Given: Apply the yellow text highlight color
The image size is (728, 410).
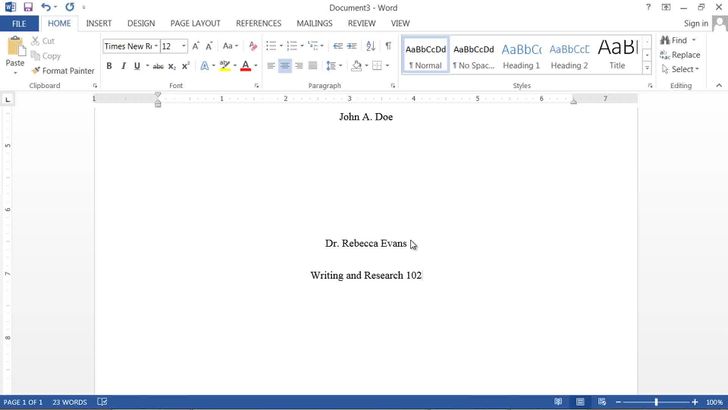Looking at the screenshot, I should click(x=225, y=66).
